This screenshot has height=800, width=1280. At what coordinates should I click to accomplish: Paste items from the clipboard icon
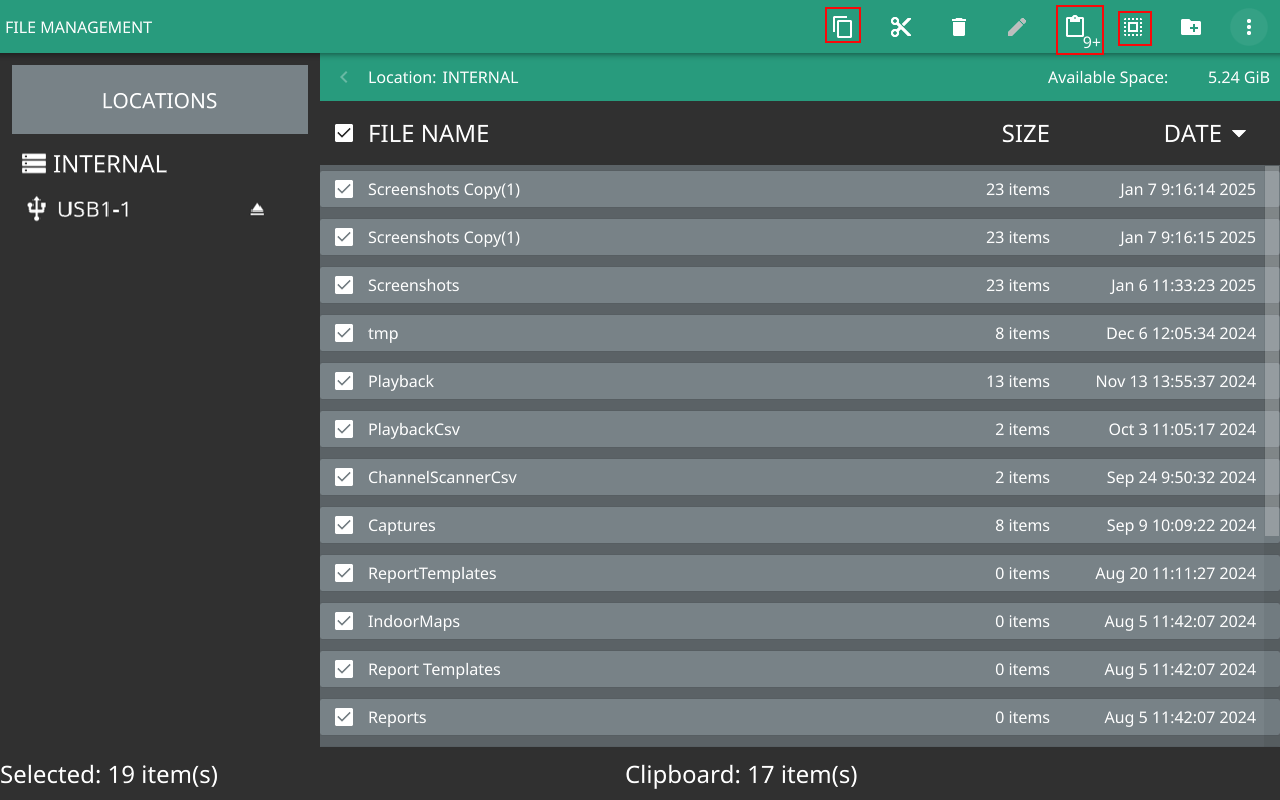[x=1077, y=28]
